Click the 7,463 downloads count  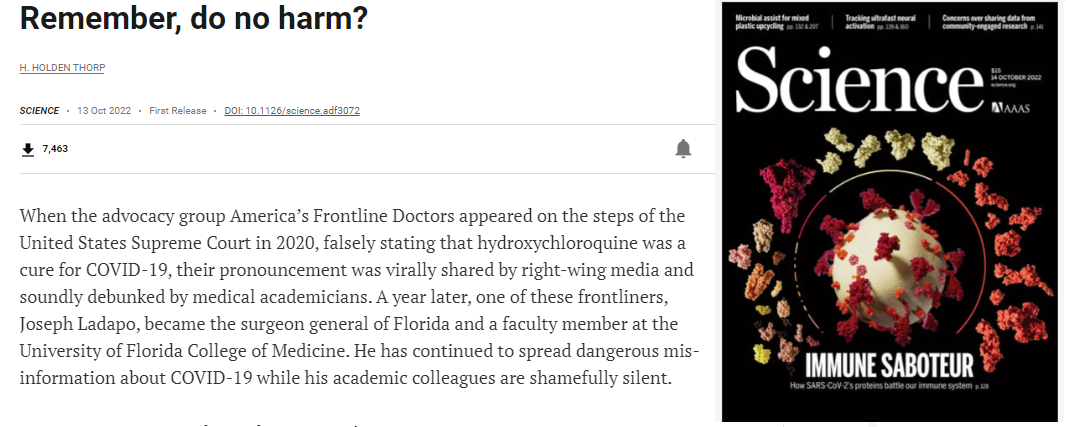click(x=55, y=149)
